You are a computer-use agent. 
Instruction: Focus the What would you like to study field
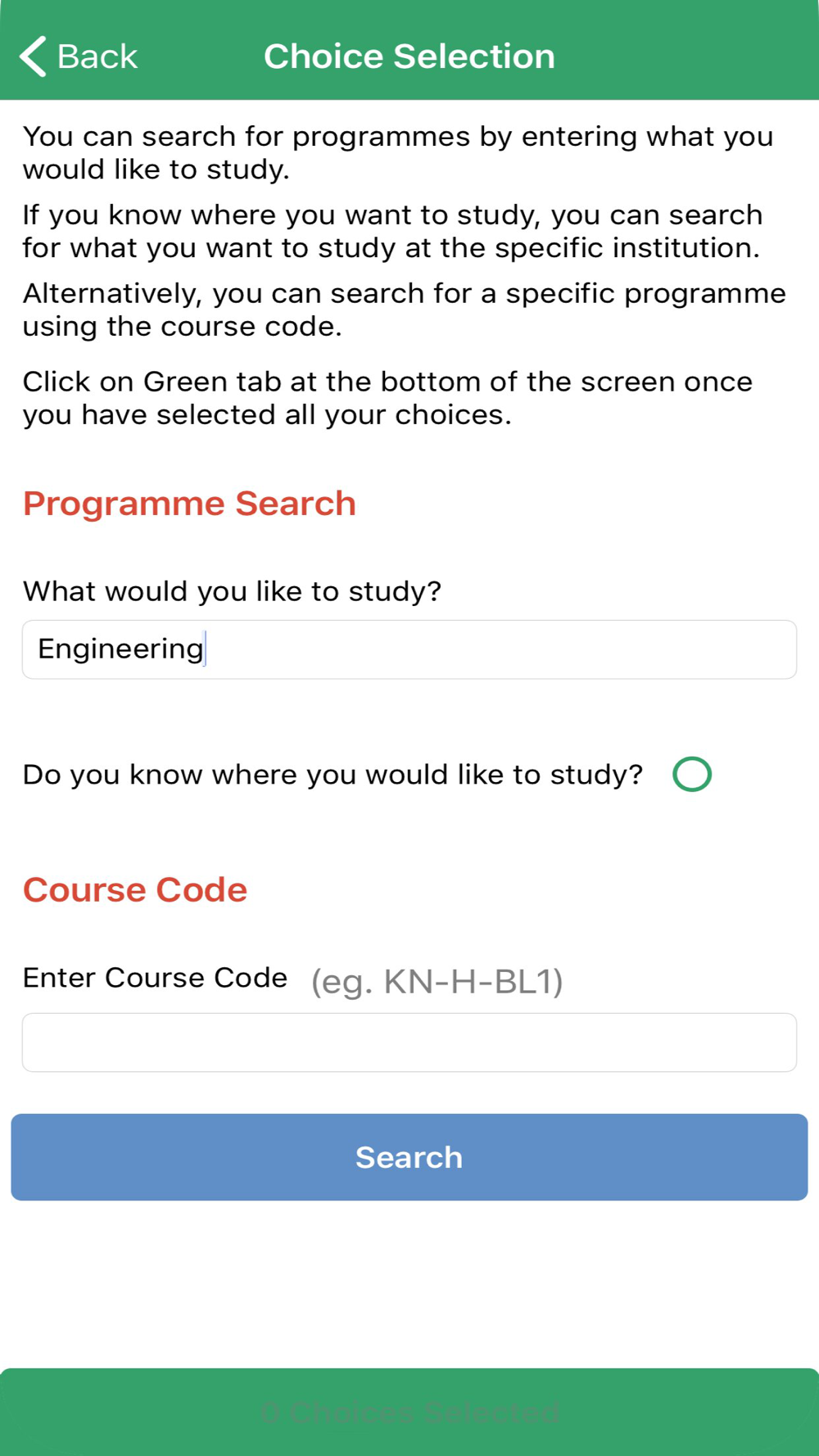tap(409, 649)
